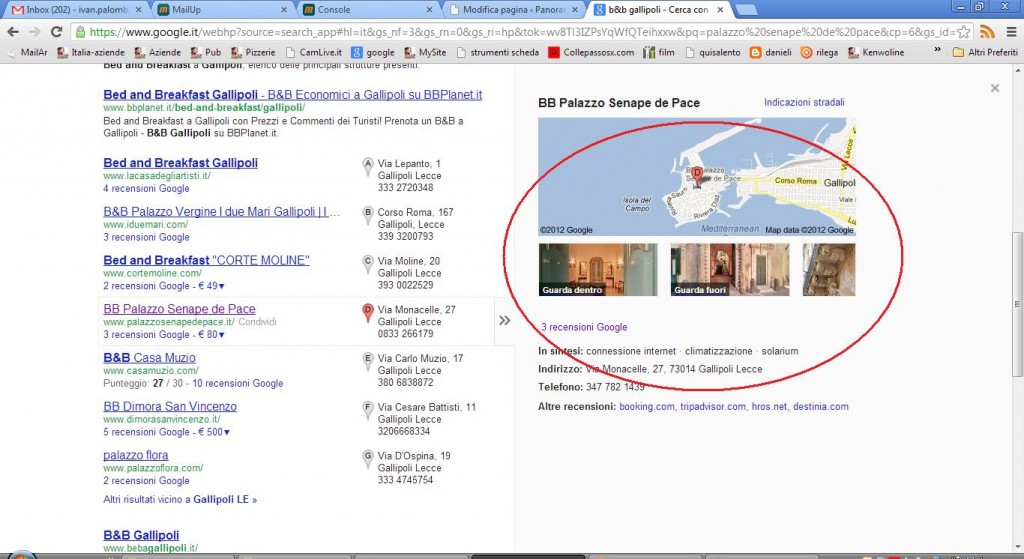The width and height of the screenshot is (1024, 559).
Task: Open the strumenti scheda bookmark
Action: pyautogui.click(x=497, y=52)
